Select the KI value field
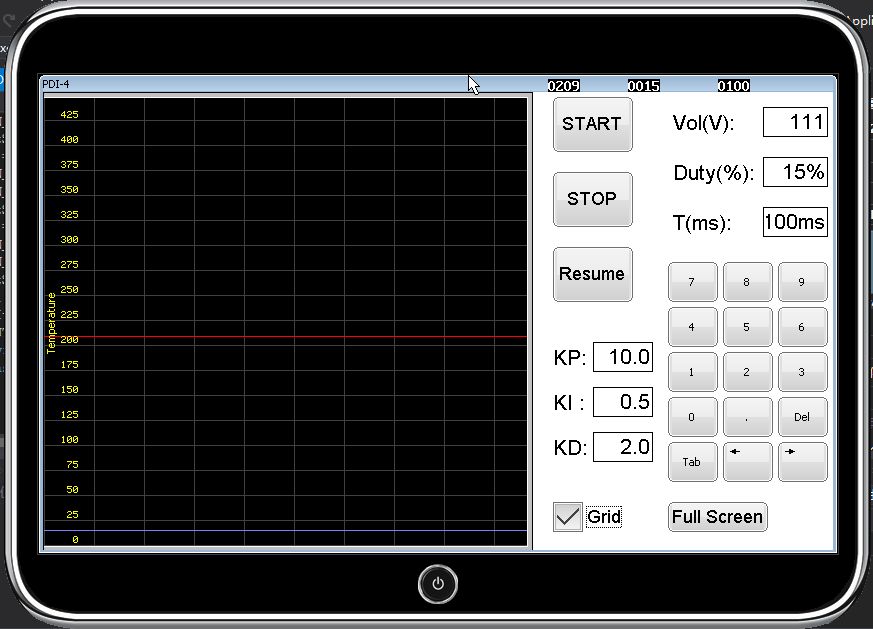Image resolution: width=873 pixels, height=629 pixels. 622,402
